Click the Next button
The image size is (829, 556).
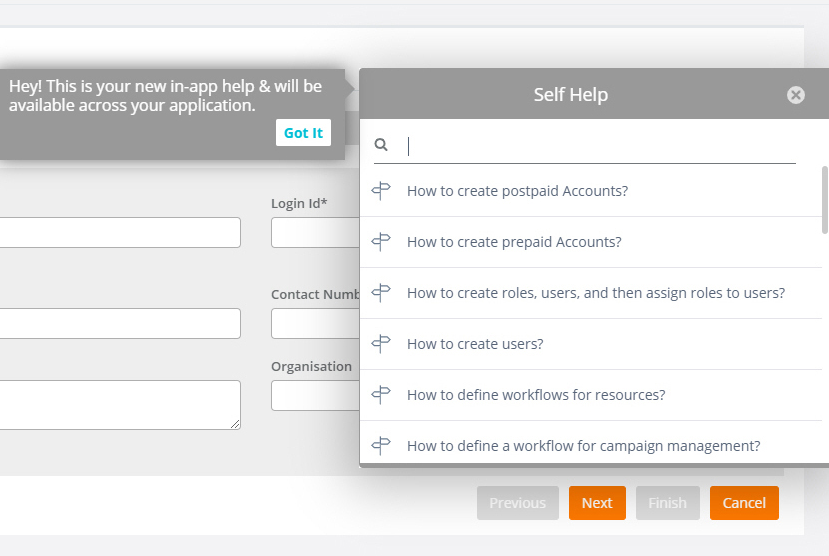[x=597, y=503]
